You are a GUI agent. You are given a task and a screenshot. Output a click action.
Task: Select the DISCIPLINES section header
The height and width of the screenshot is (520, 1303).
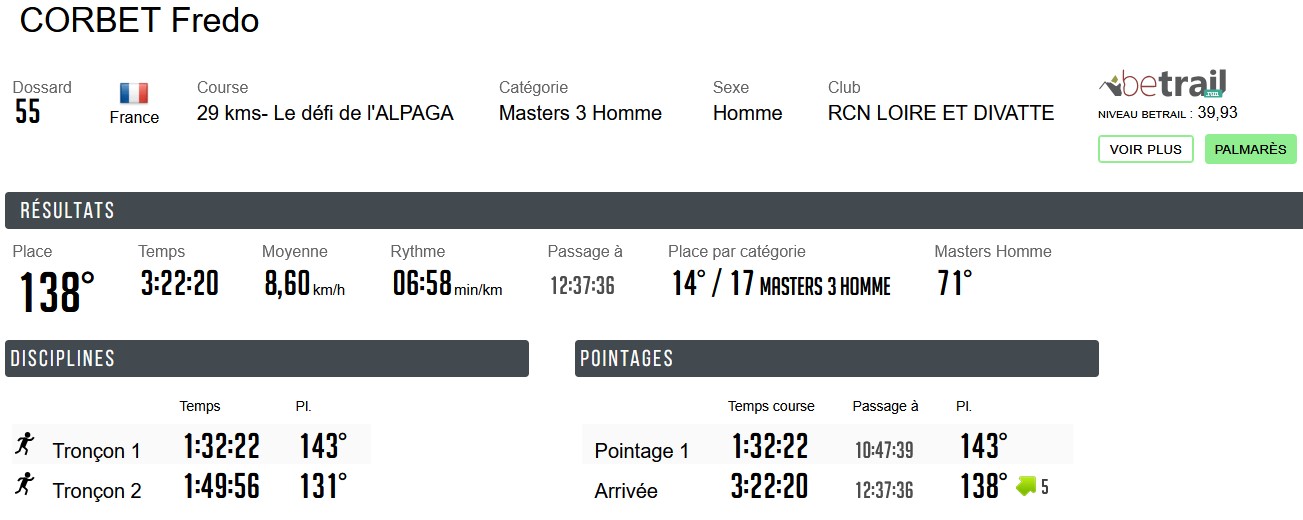point(266,359)
